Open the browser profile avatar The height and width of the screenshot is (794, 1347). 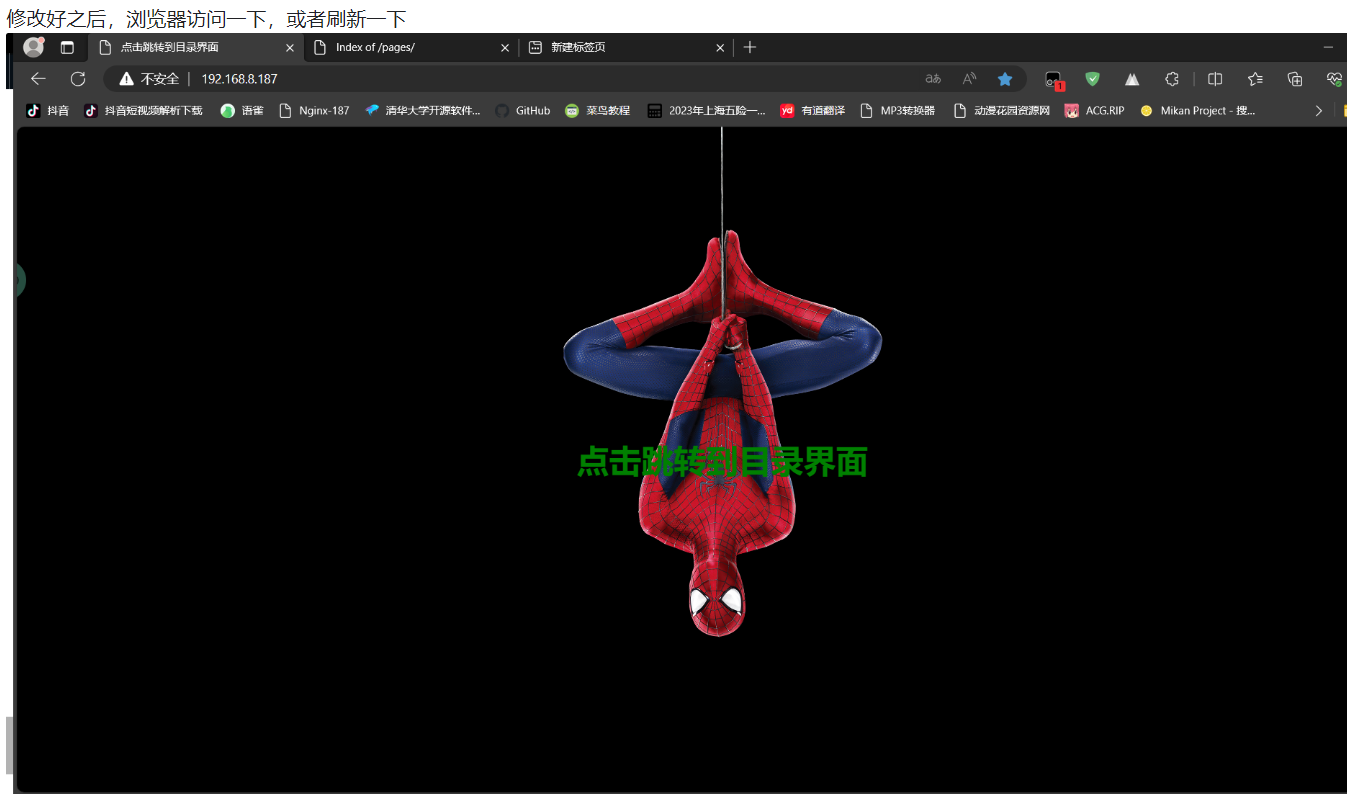coord(34,47)
